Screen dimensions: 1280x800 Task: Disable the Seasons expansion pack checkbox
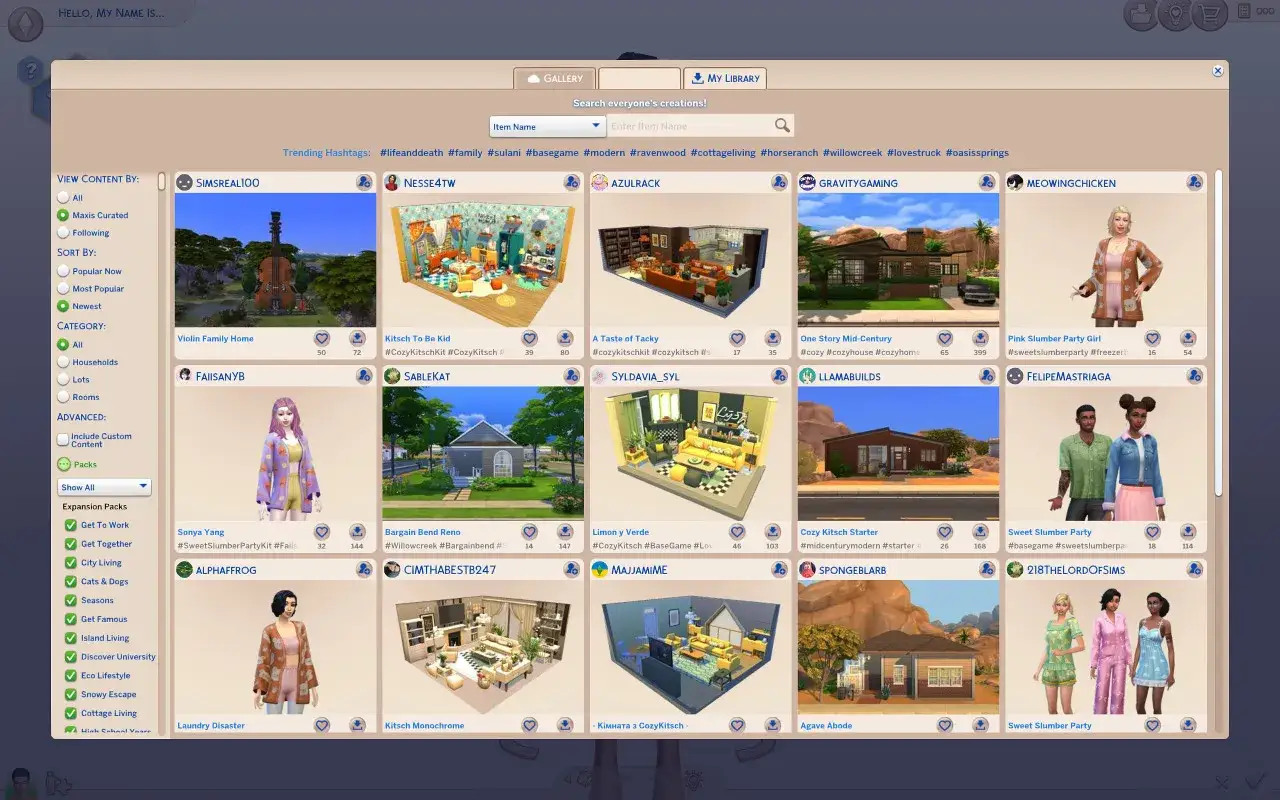click(69, 600)
